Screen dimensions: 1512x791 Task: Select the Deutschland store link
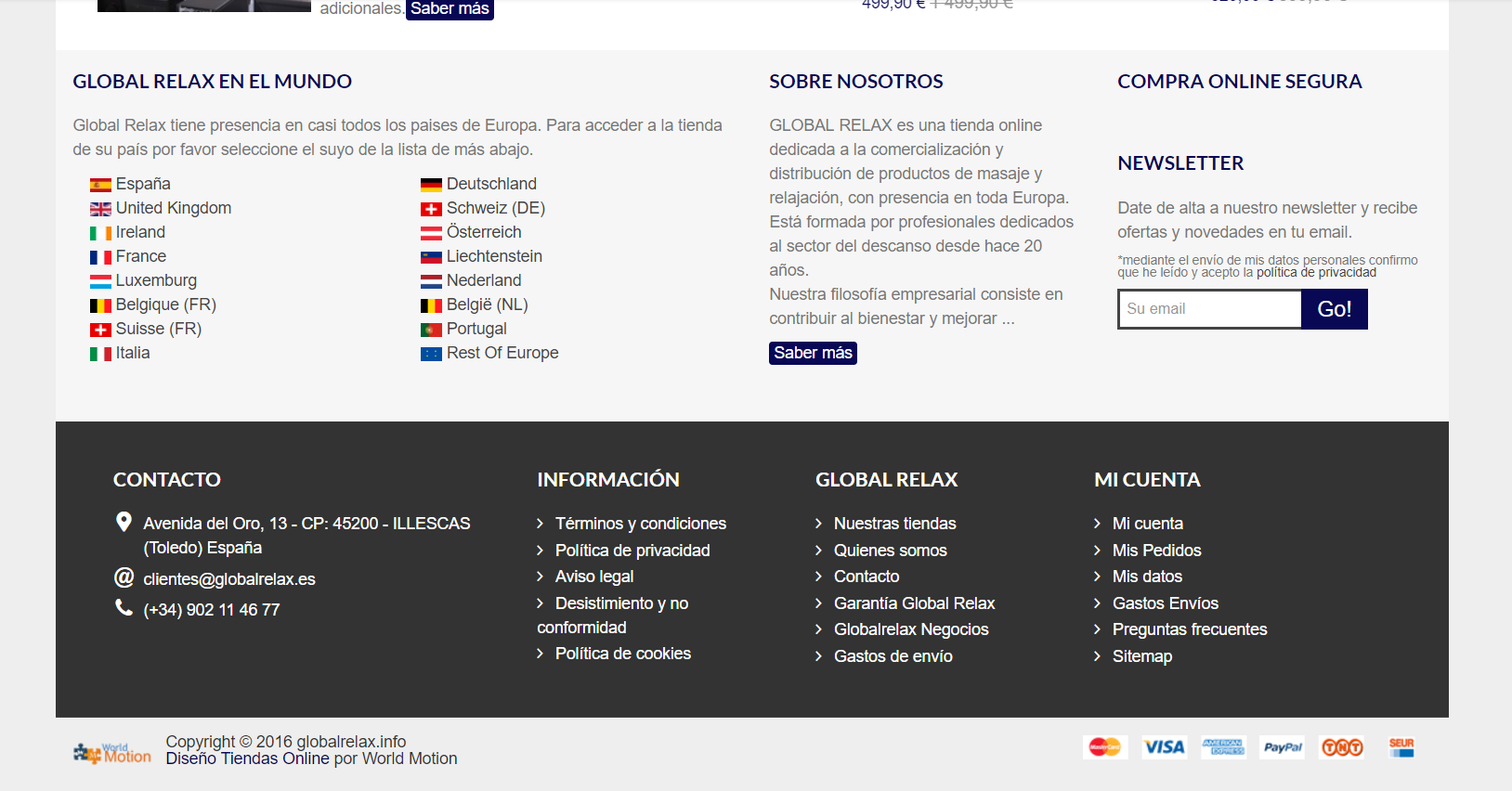pyautogui.click(x=491, y=184)
